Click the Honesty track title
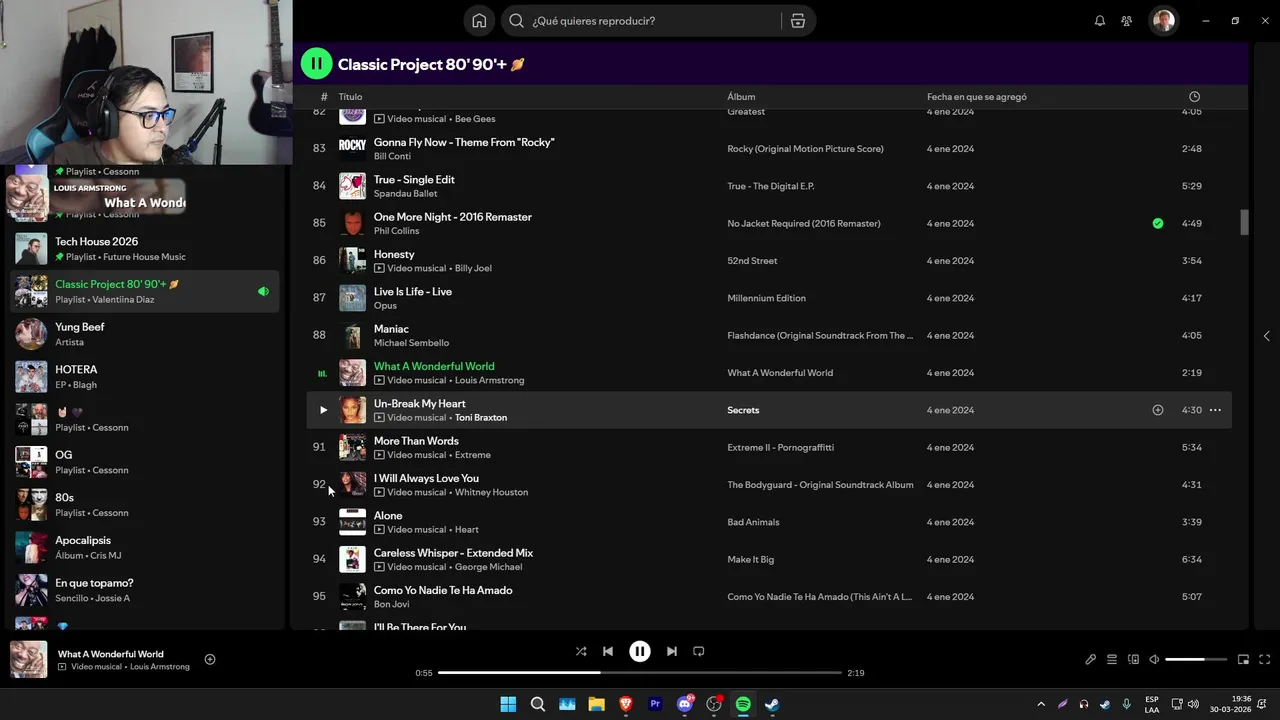 coord(394,254)
